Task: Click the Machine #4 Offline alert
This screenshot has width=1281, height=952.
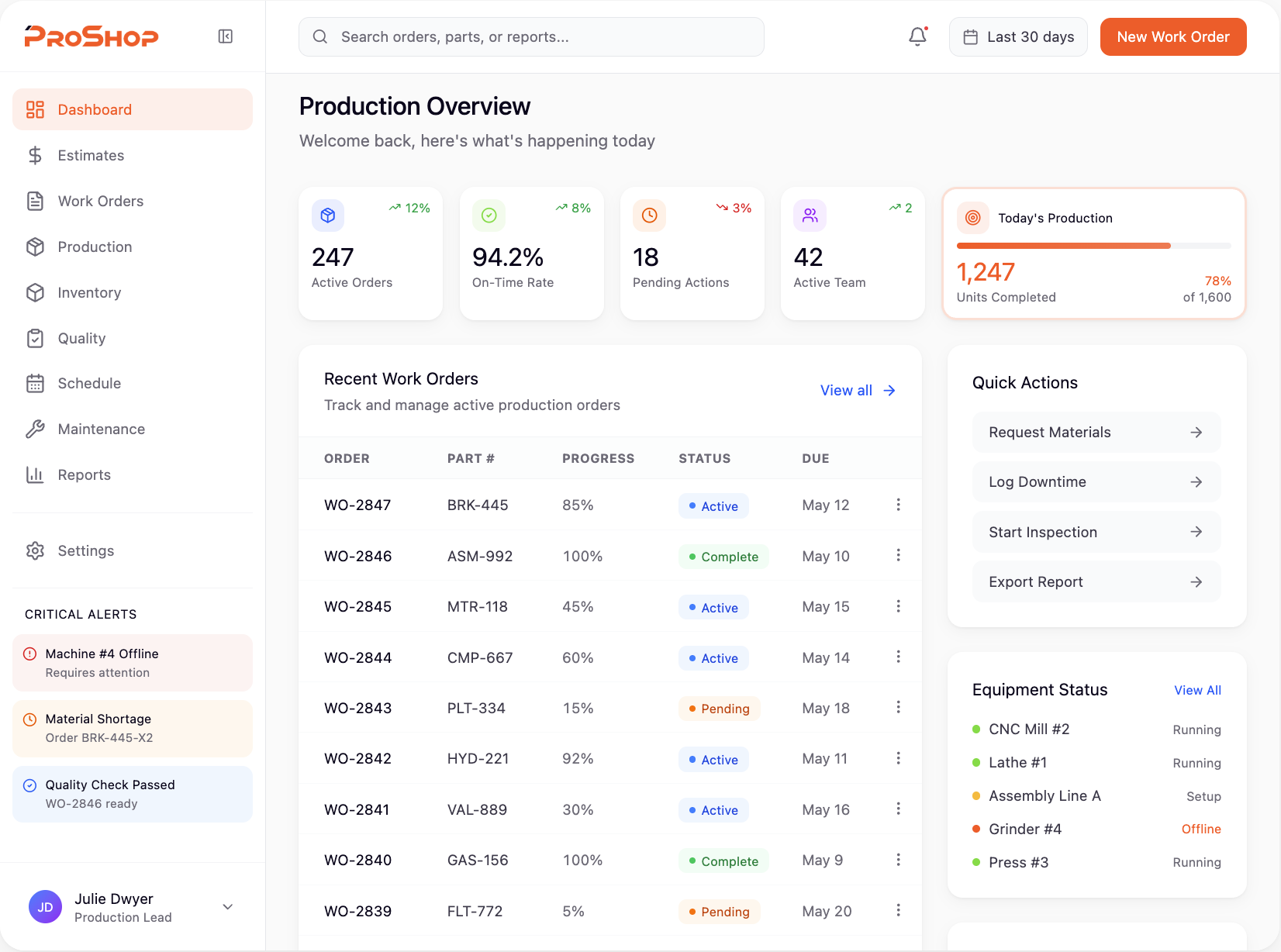Action: [x=133, y=663]
